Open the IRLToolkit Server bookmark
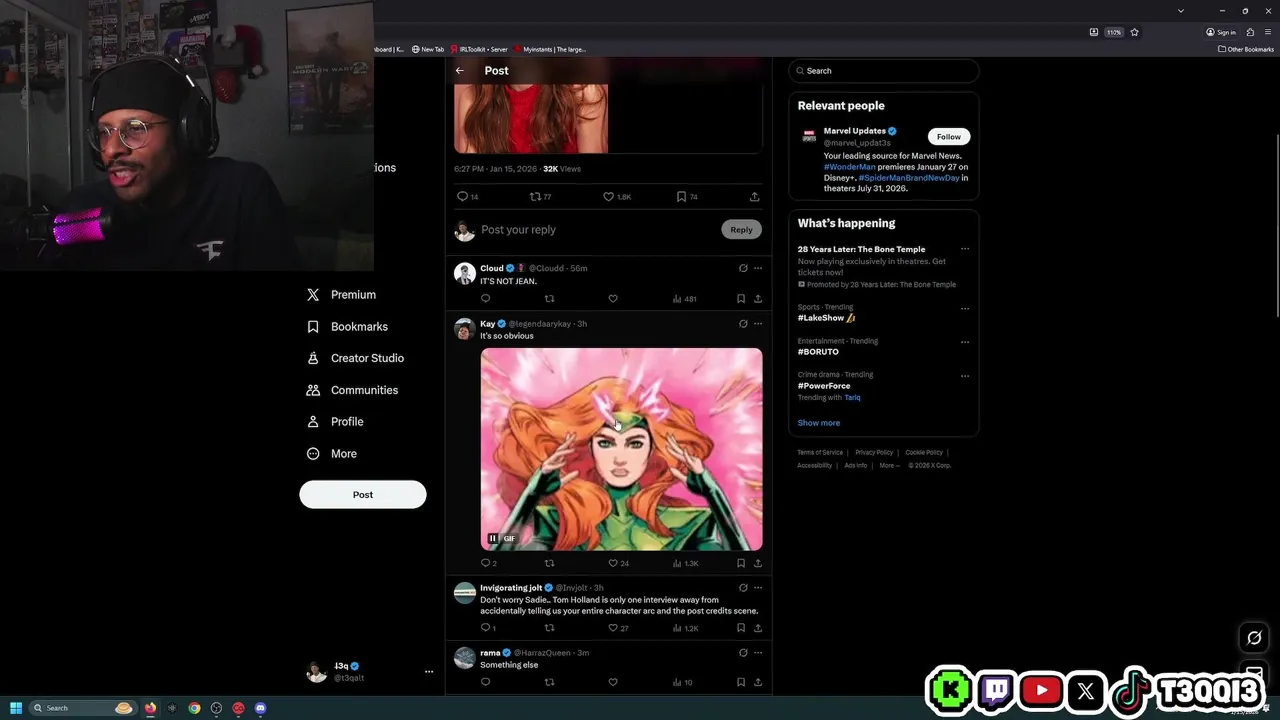 (x=479, y=49)
